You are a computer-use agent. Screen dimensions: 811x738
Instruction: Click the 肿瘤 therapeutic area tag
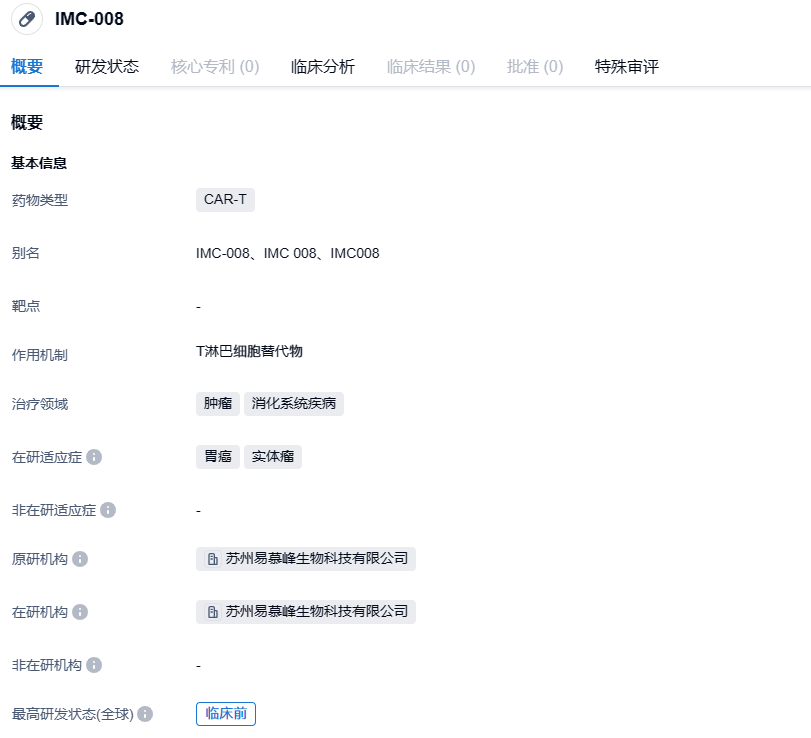coord(218,404)
